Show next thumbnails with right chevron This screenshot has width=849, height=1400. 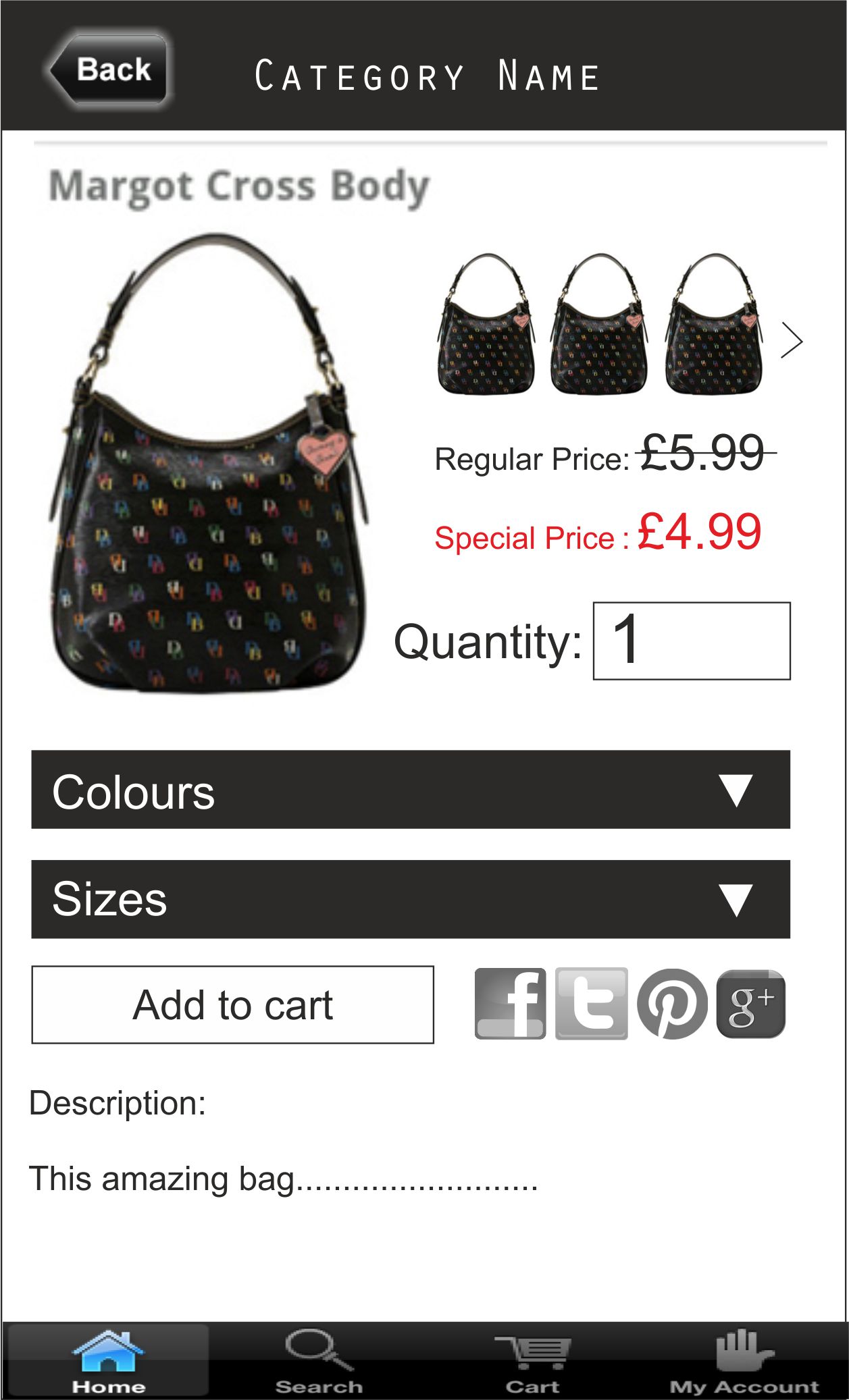[x=792, y=340]
